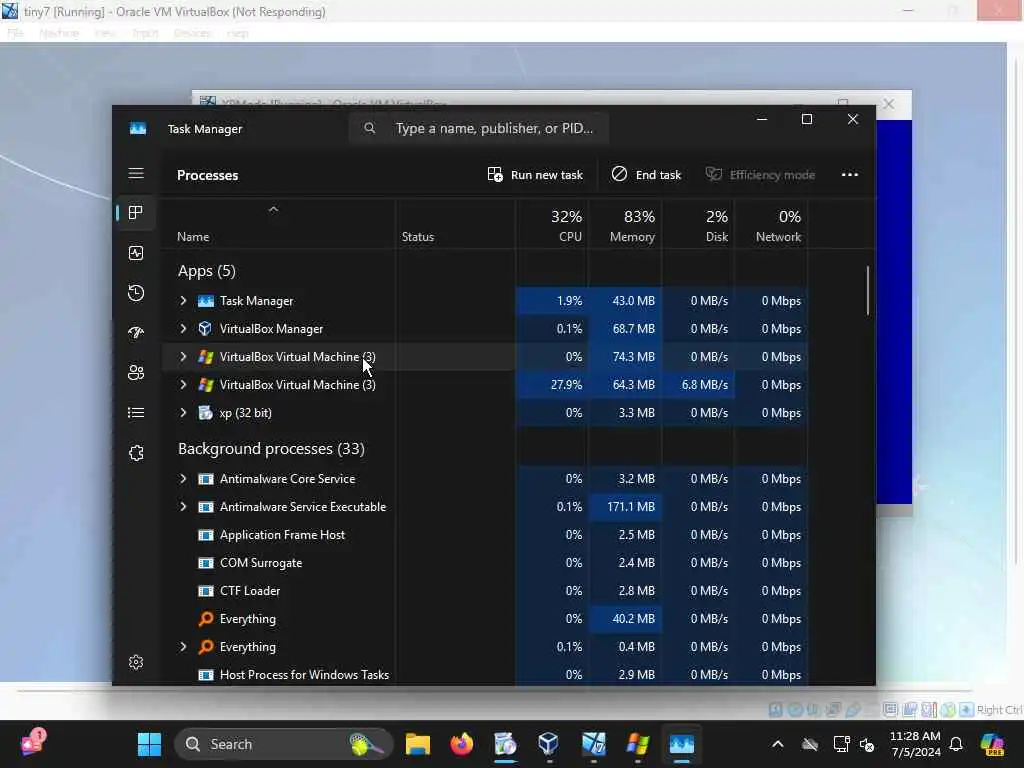Open the Machine menu in tiny7 VirtualBox window
1024x768 pixels.
[59, 33]
